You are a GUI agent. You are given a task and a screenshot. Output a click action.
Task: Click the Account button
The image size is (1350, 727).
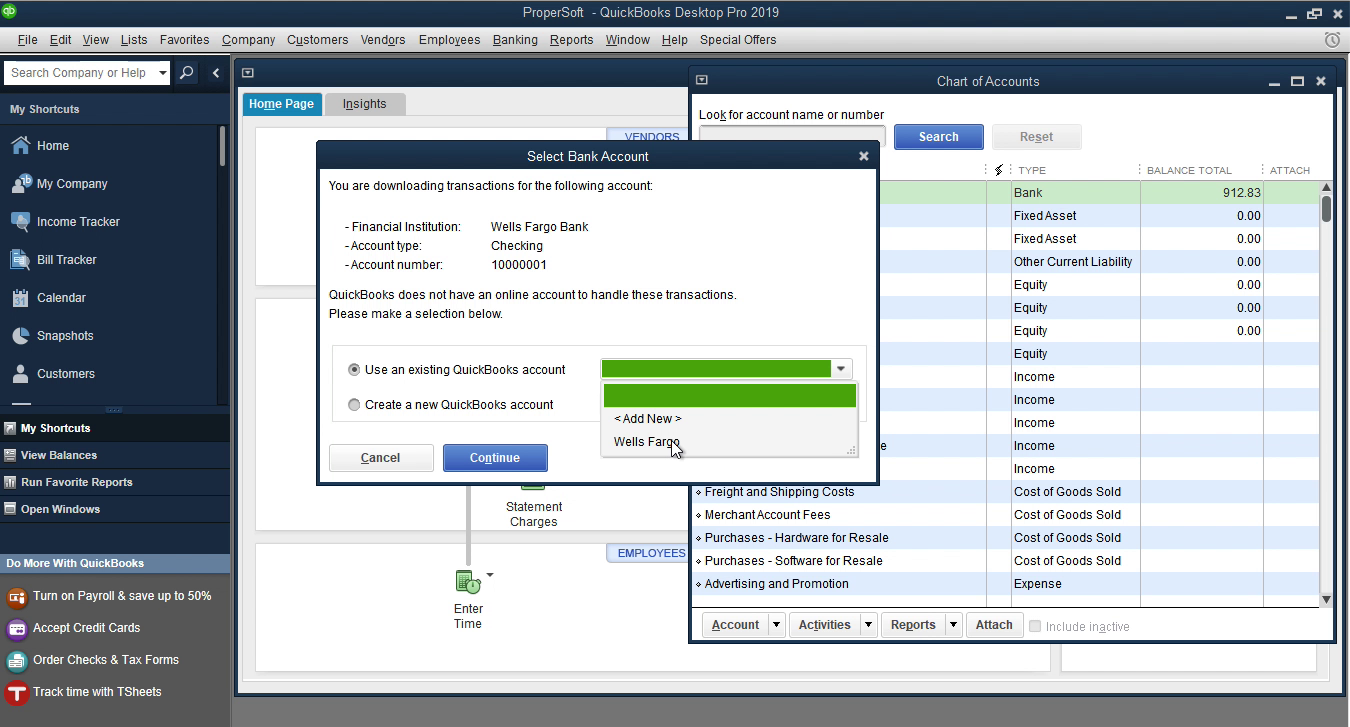pos(735,625)
